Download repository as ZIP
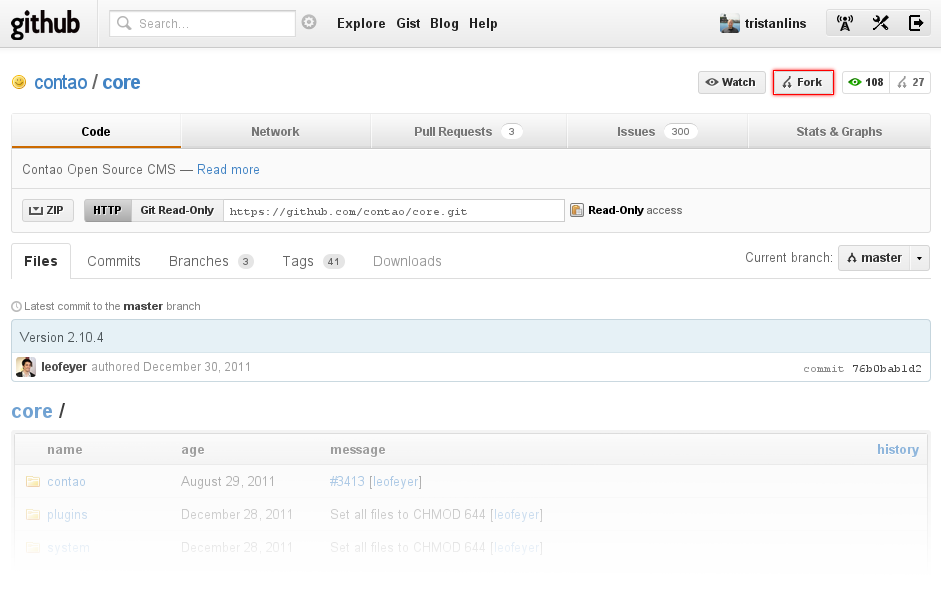This screenshot has height=599, width=941. [47, 210]
